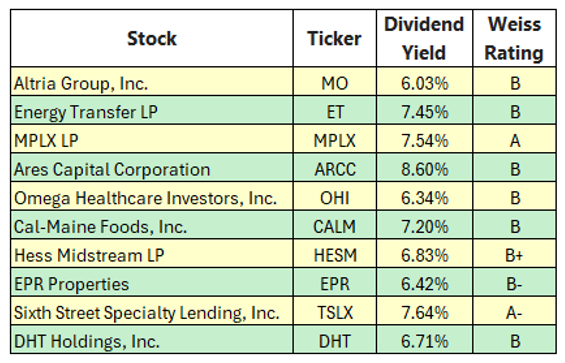Click the Weiss Rating header cell

pos(514,38)
